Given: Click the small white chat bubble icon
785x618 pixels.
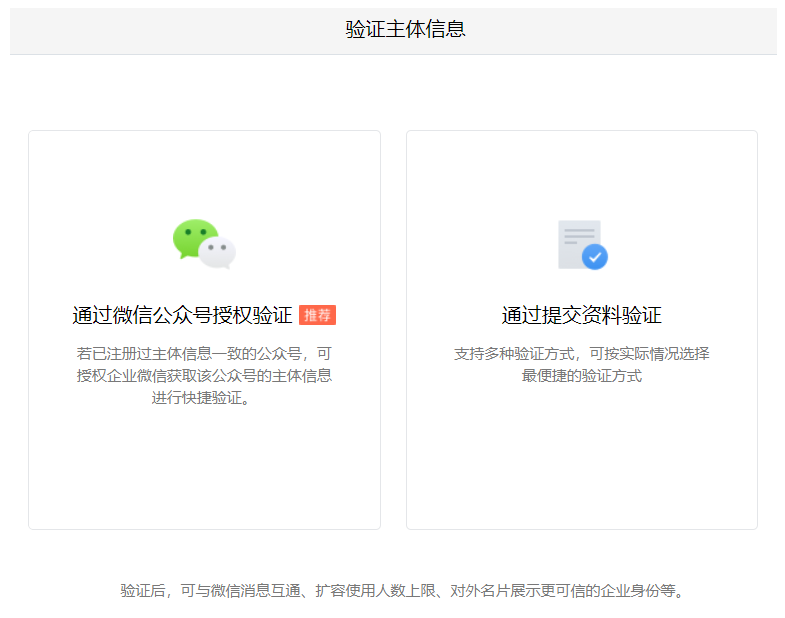Looking at the screenshot, I should coord(218,253).
